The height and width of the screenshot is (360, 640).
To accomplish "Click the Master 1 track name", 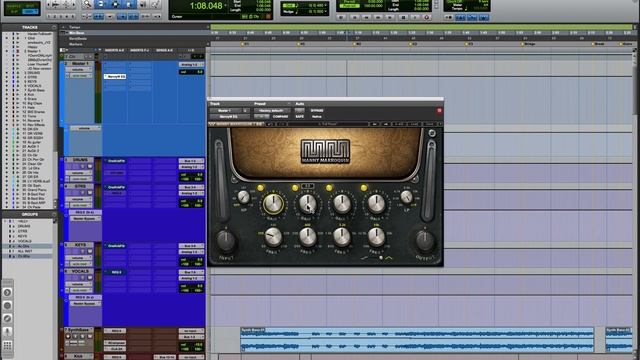I will pos(79,64).
